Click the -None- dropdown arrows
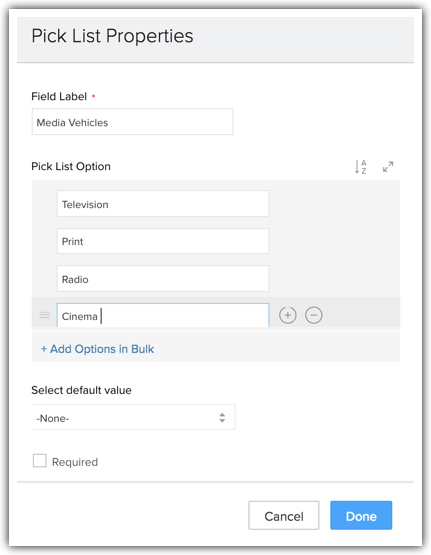This screenshot has width=431, height=555. point(222,418)
